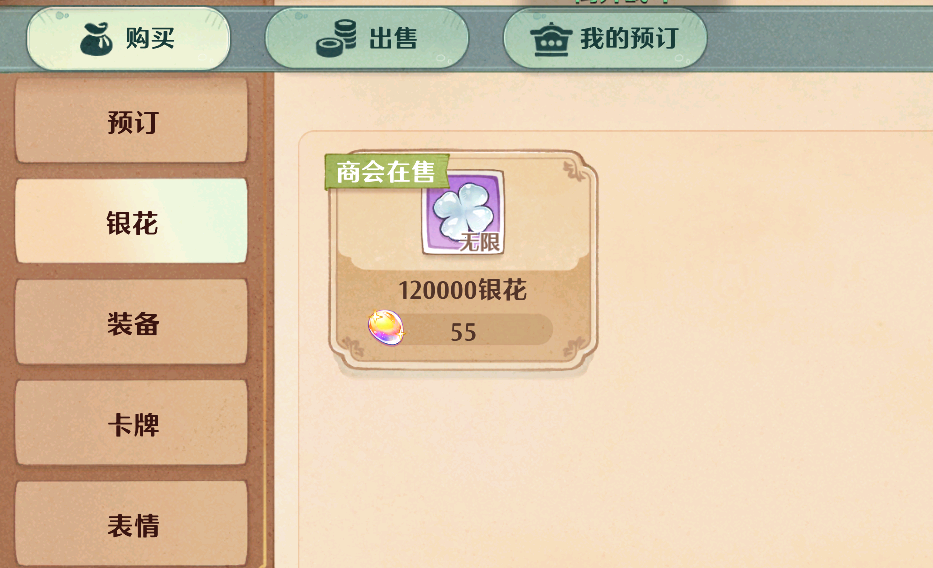Switch to the 购买 tab
This screenshot has height=568, width=933.
click(129, 39)
